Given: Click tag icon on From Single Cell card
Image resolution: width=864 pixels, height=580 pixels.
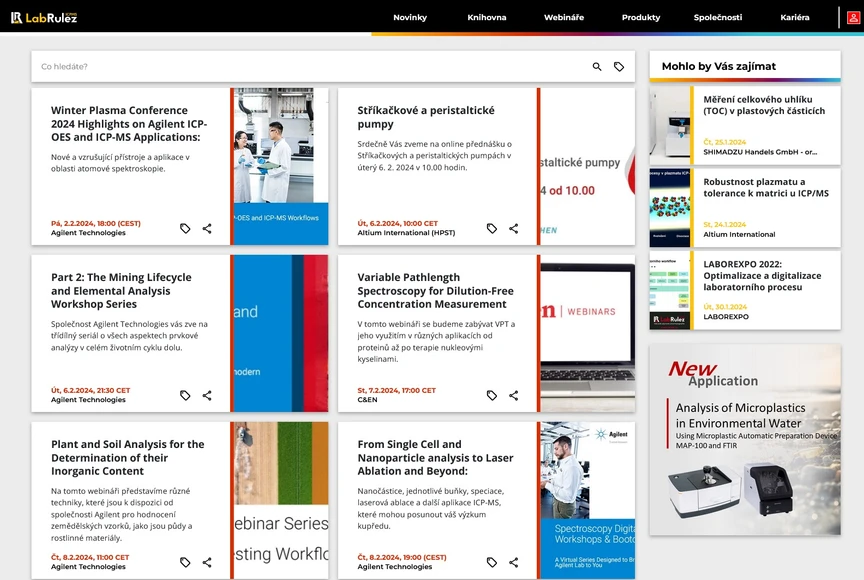Looking at the screenshot, I should 492,562.
